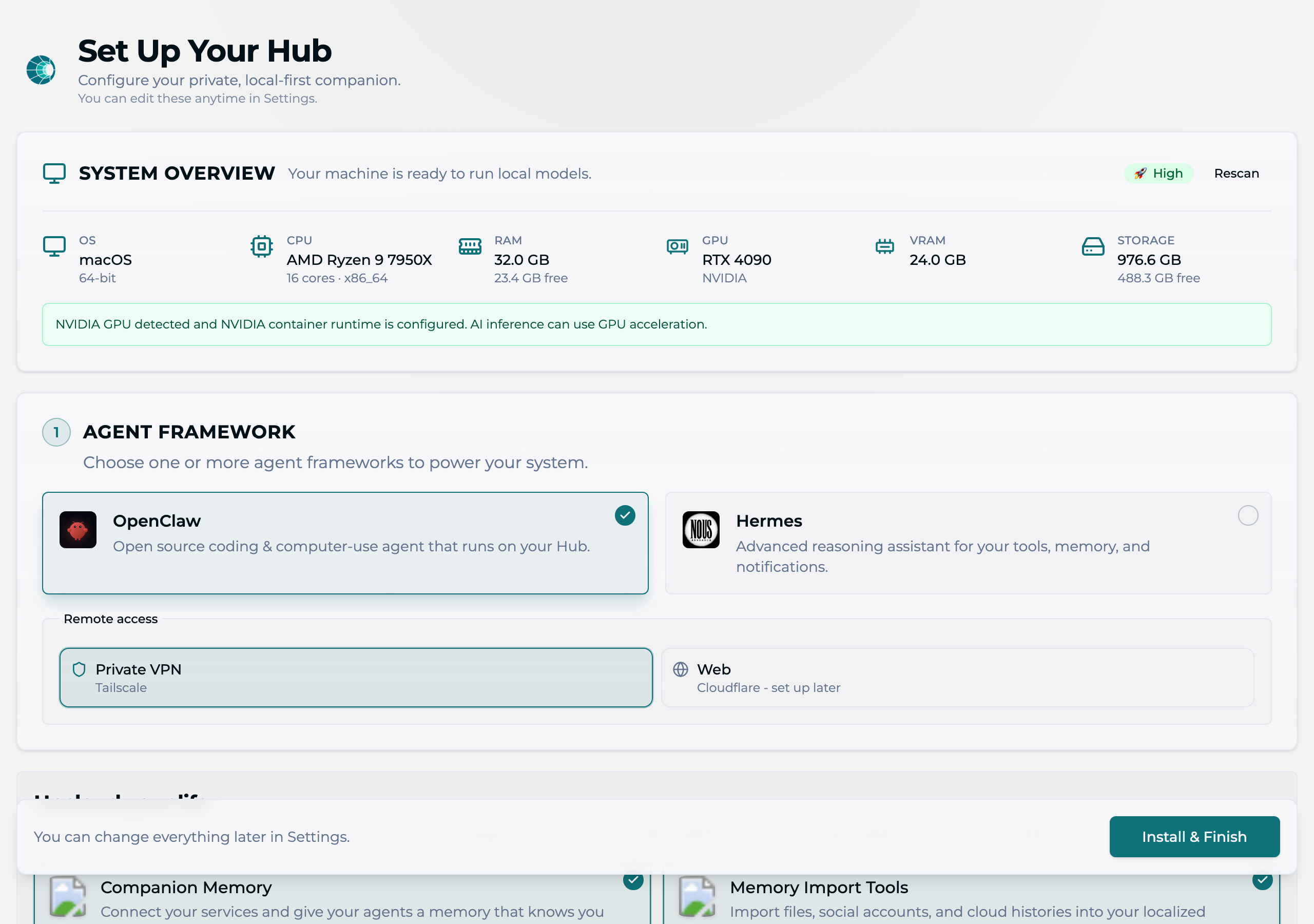Select the OpenClaw framework card title
Image resolution: width=1314 pixels, height=924 pixels.
tap(157, 521)
